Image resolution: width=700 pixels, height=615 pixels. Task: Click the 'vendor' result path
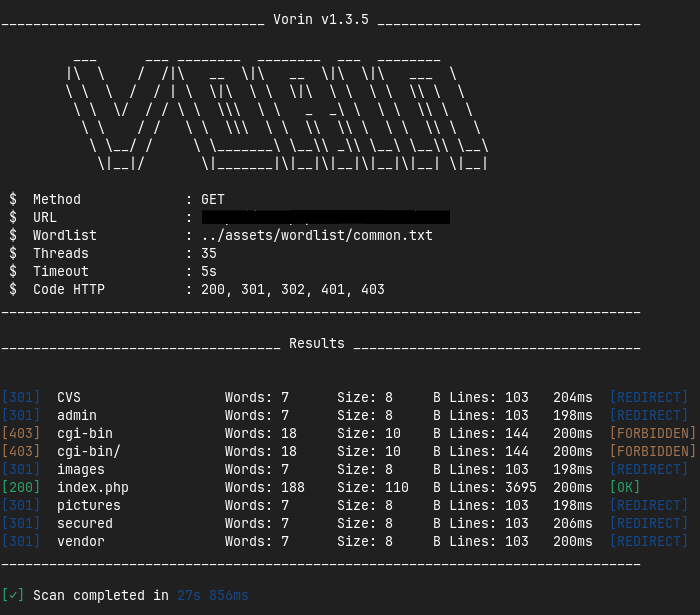point(81,541)
